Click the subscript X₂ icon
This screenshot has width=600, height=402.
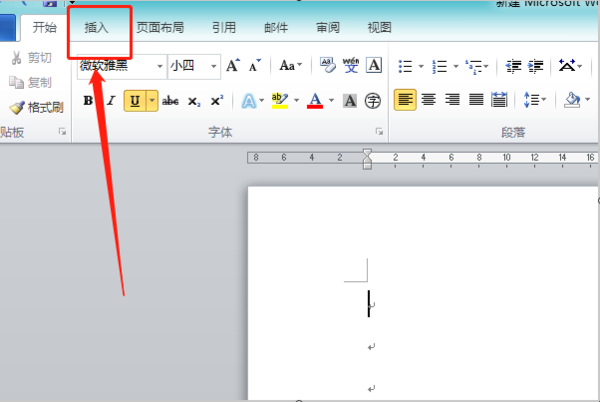194,101
